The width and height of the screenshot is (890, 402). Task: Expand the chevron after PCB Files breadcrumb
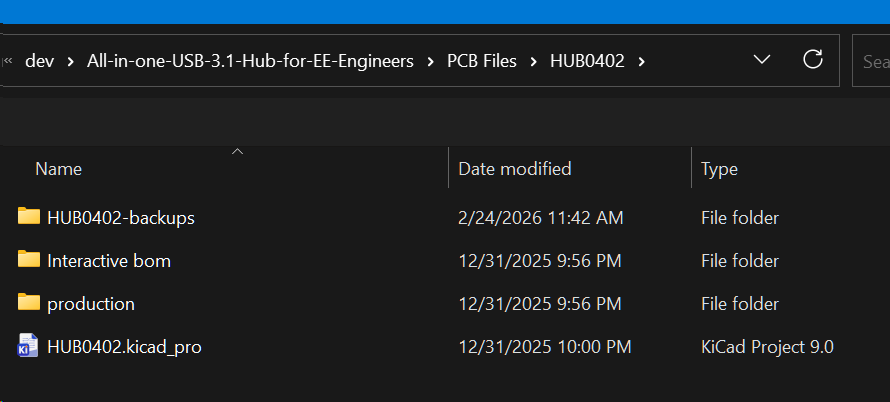[x=533, y=61]
